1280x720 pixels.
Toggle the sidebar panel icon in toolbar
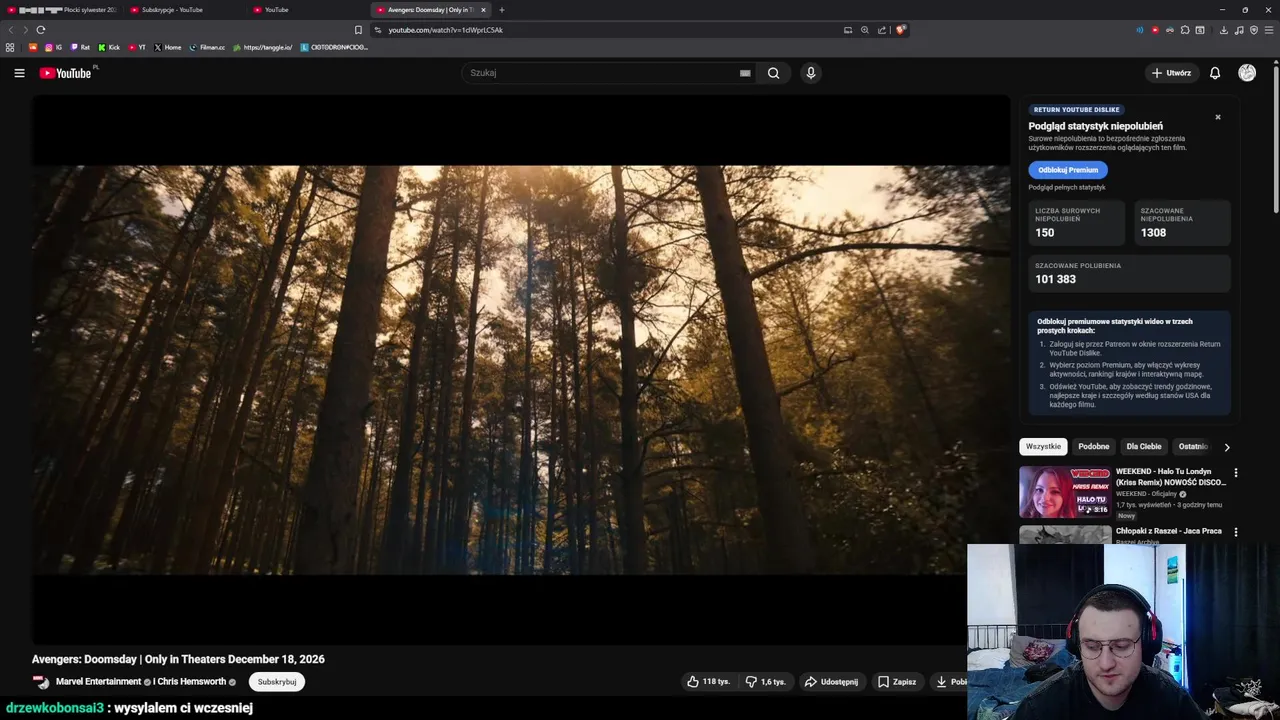[1200, 30]
